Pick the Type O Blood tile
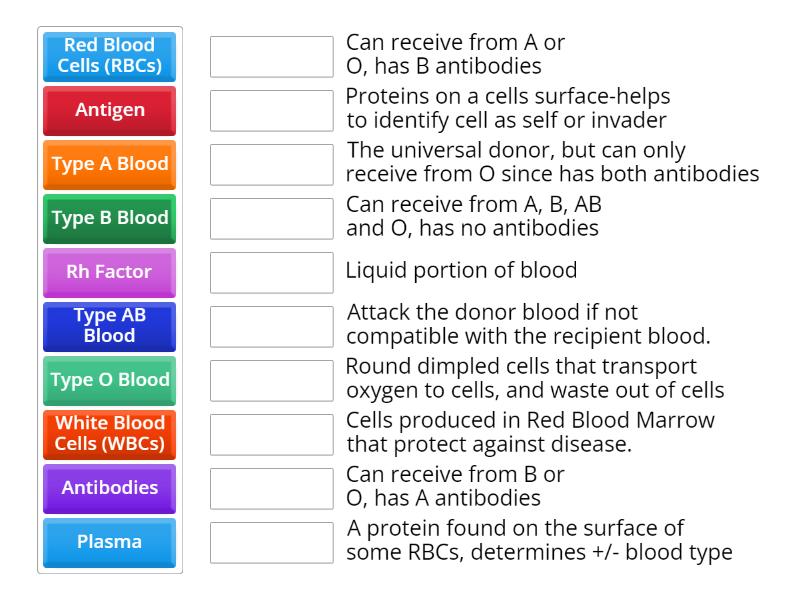 [x=108, y=380]
